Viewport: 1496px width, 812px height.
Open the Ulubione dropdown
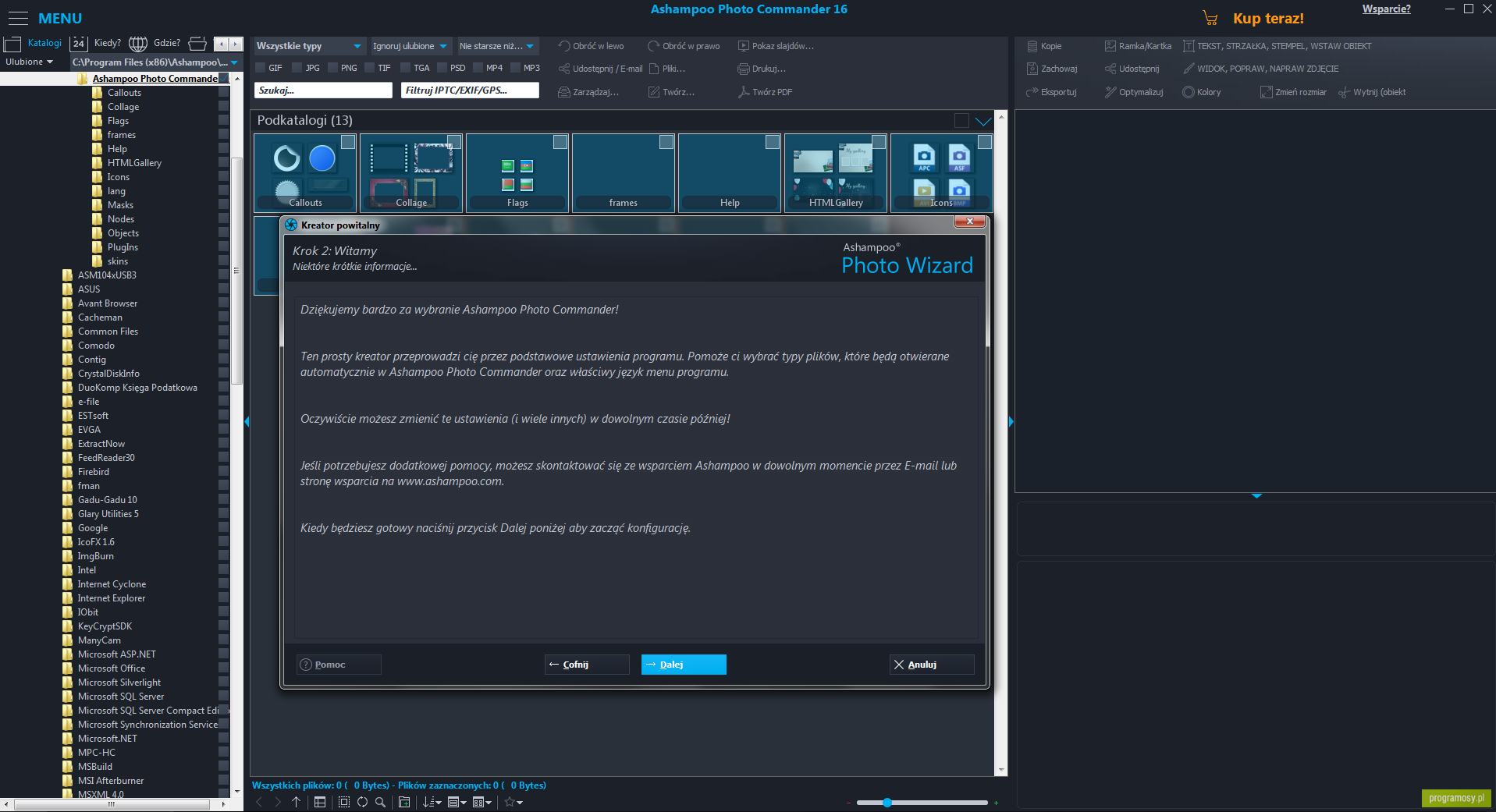pyautogui.click(x=30, y=62)
